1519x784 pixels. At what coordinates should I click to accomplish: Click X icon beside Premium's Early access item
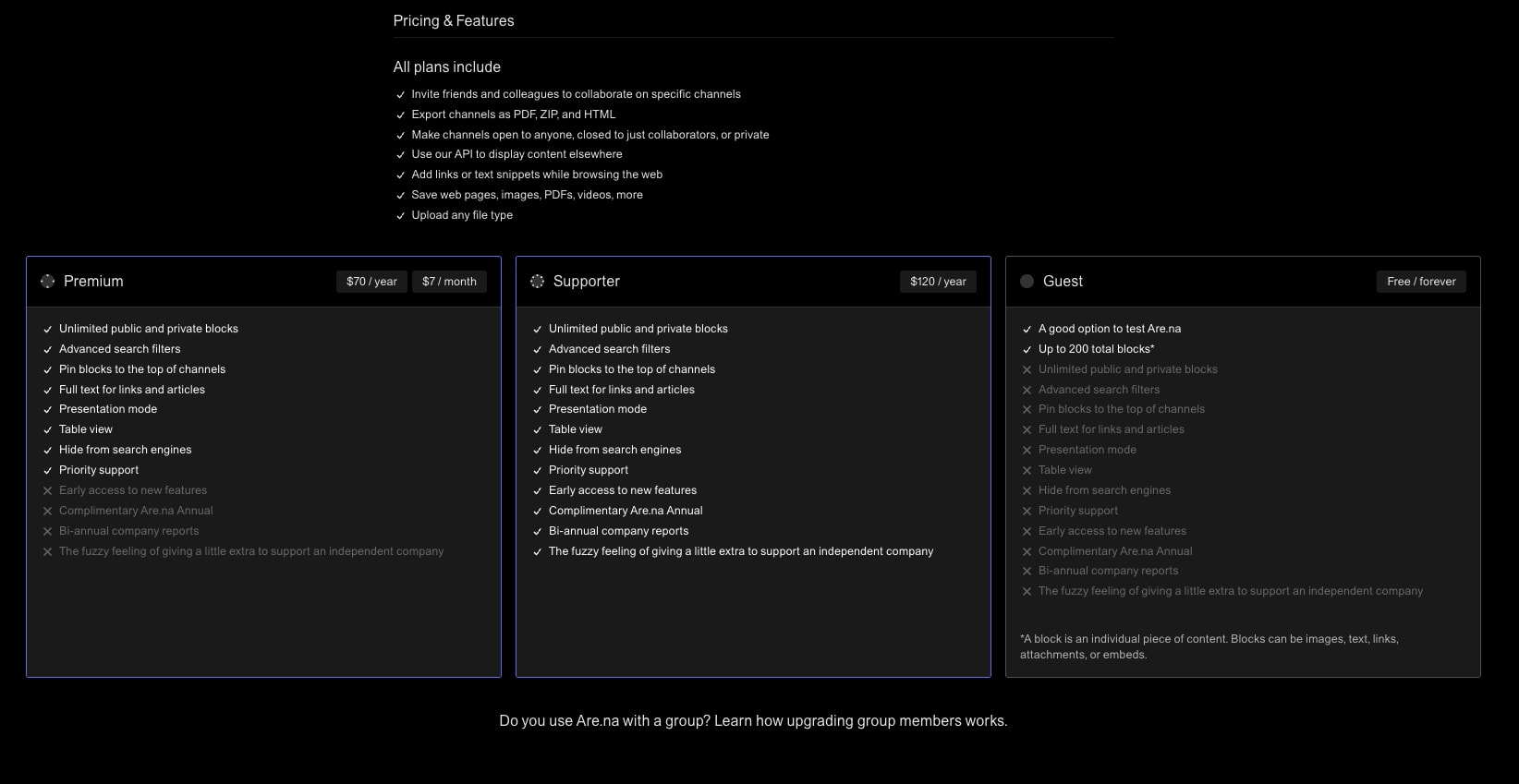pos(47,490)
